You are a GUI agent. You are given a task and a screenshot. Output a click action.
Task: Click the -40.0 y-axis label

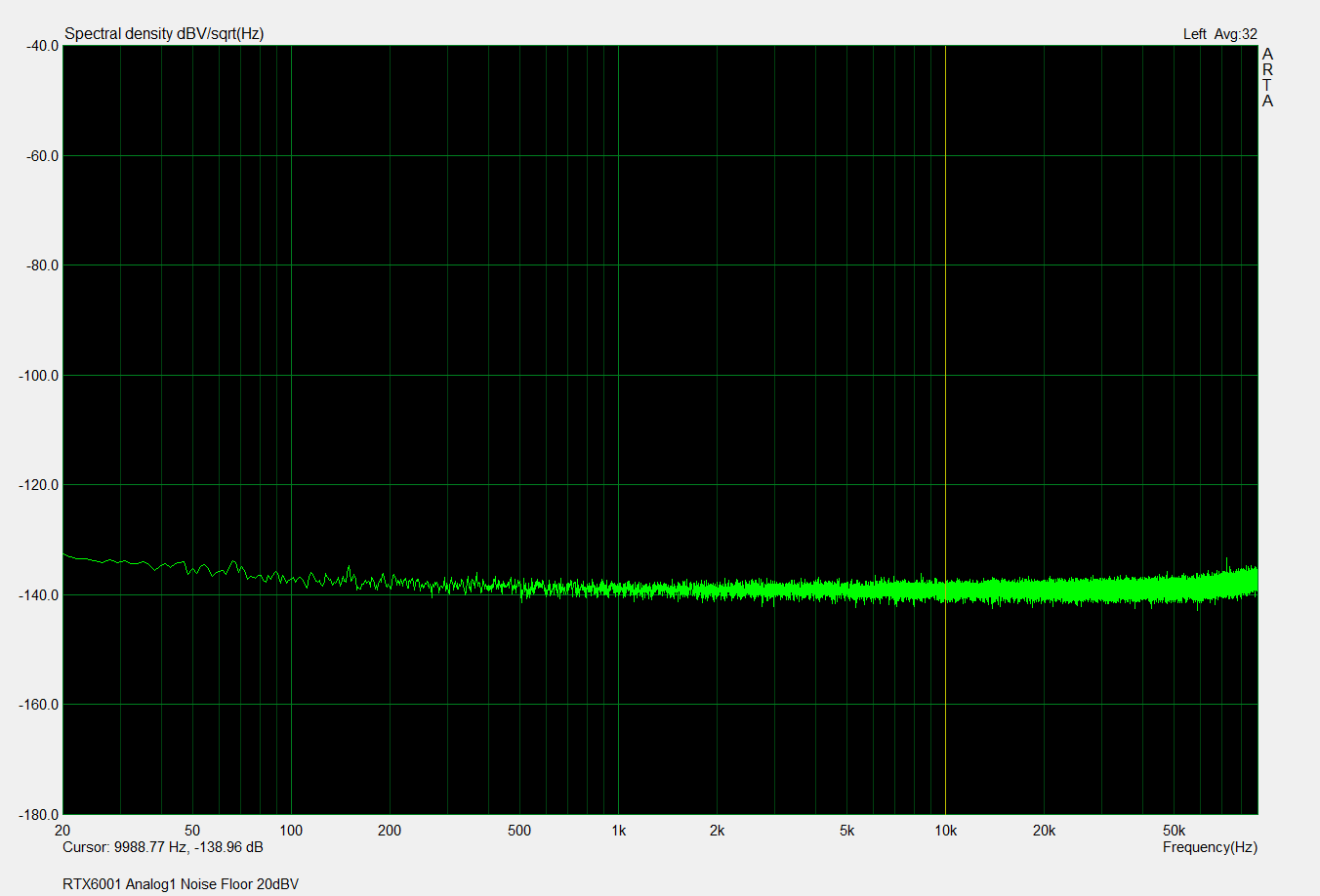point(42,46)
